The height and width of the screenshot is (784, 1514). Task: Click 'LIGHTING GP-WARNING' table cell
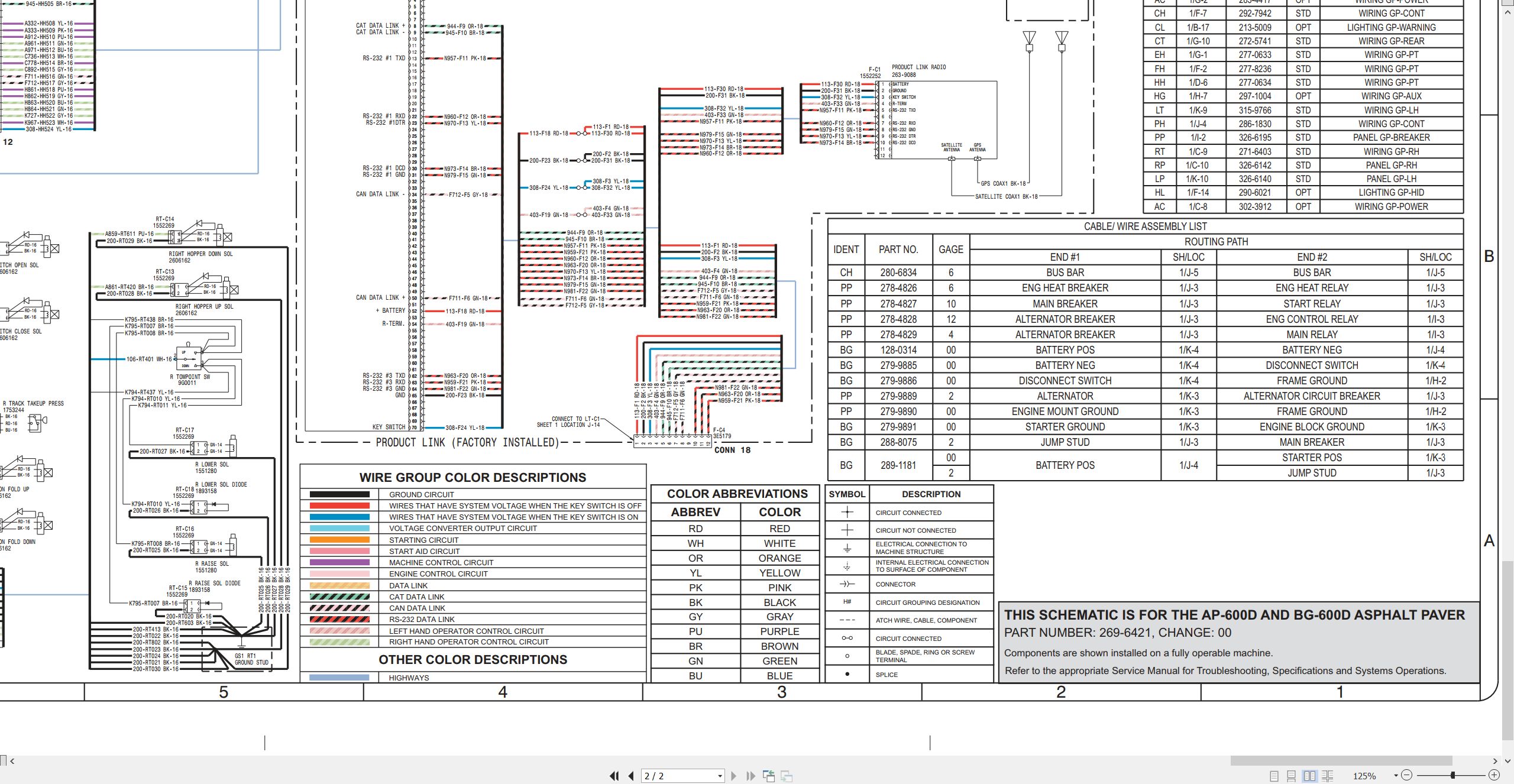[1391, 27]
